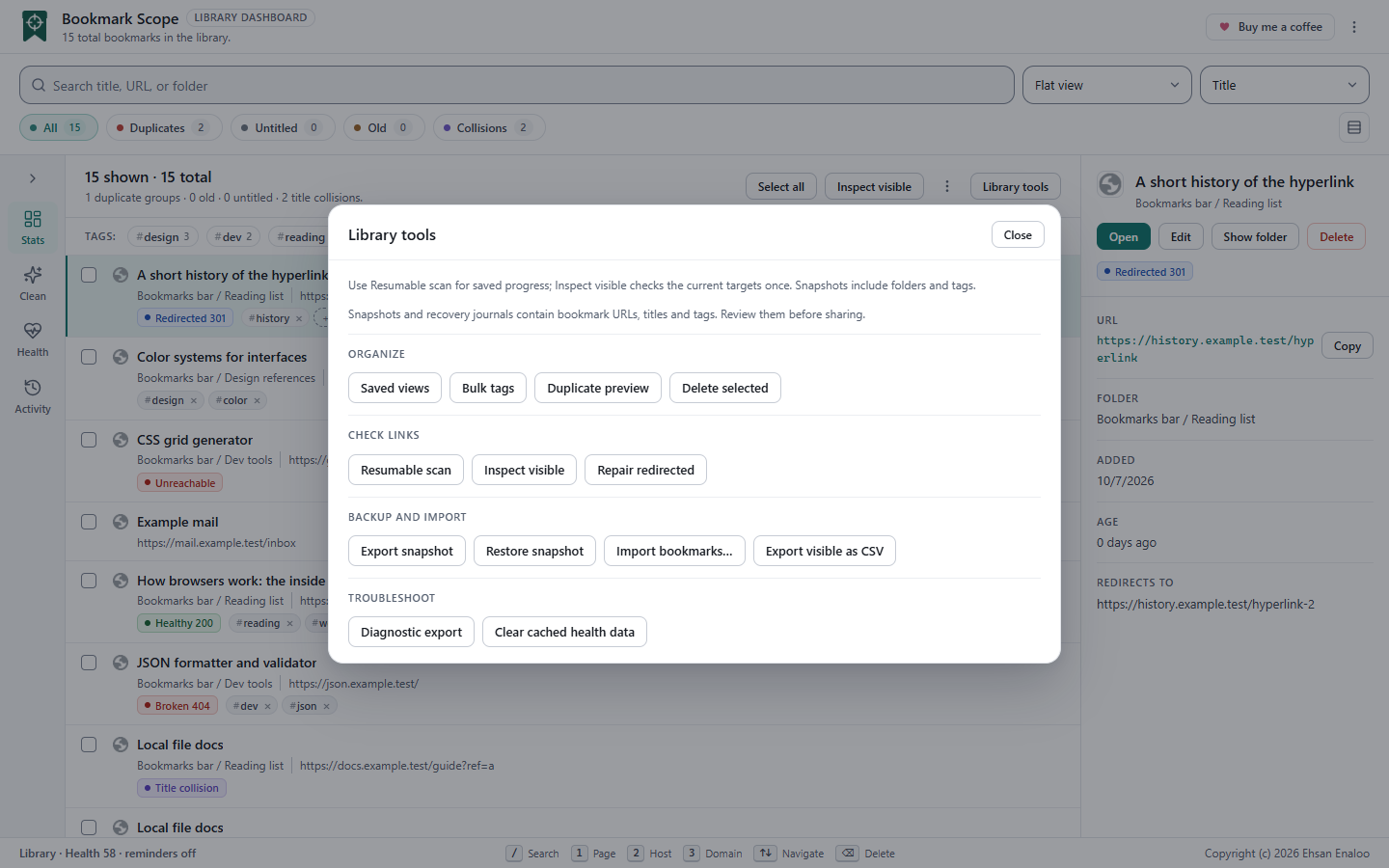Image resolution: width=1389 pixels, height=868 pixels.
Task: Click the Buy me a coffee link
Action: tap(1270, 27)
